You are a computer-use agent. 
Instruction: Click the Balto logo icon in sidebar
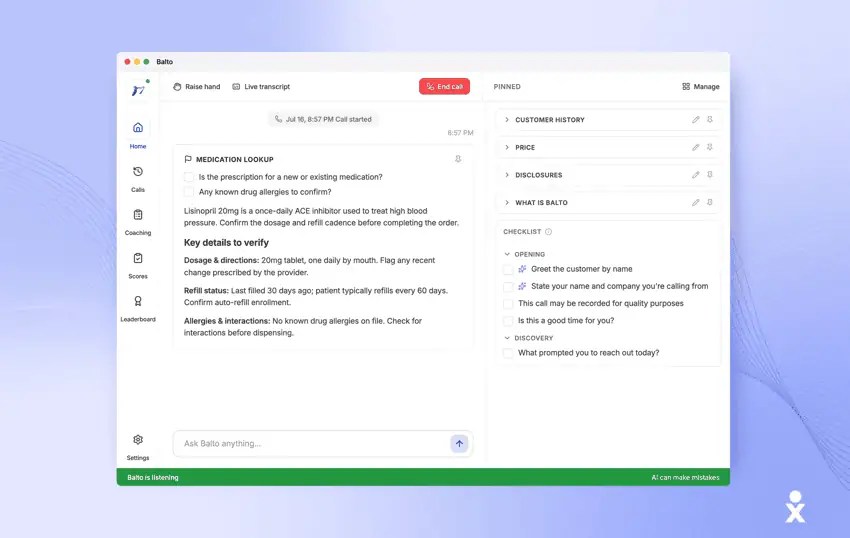(x=138, y=89)
